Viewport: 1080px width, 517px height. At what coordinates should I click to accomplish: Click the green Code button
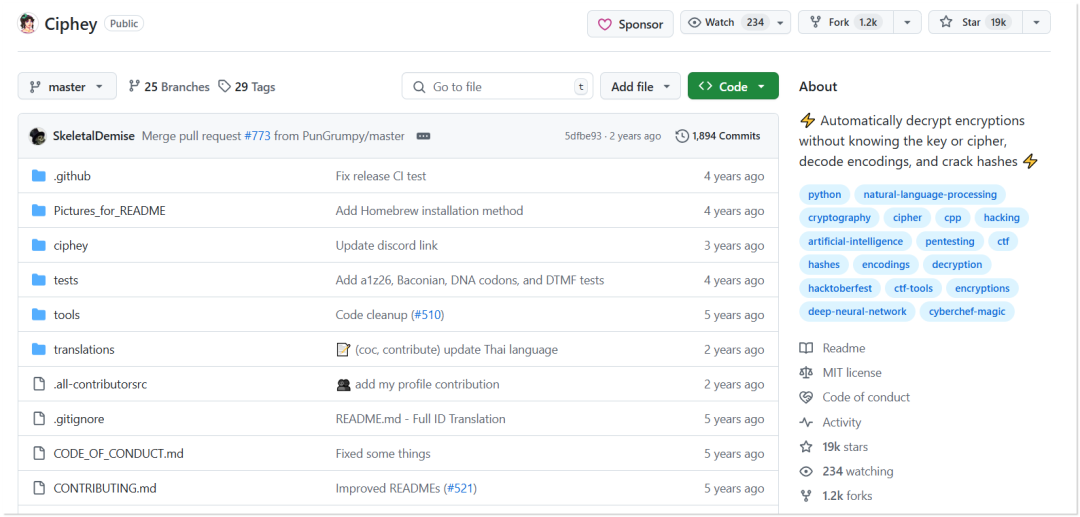tap(733, 87)
